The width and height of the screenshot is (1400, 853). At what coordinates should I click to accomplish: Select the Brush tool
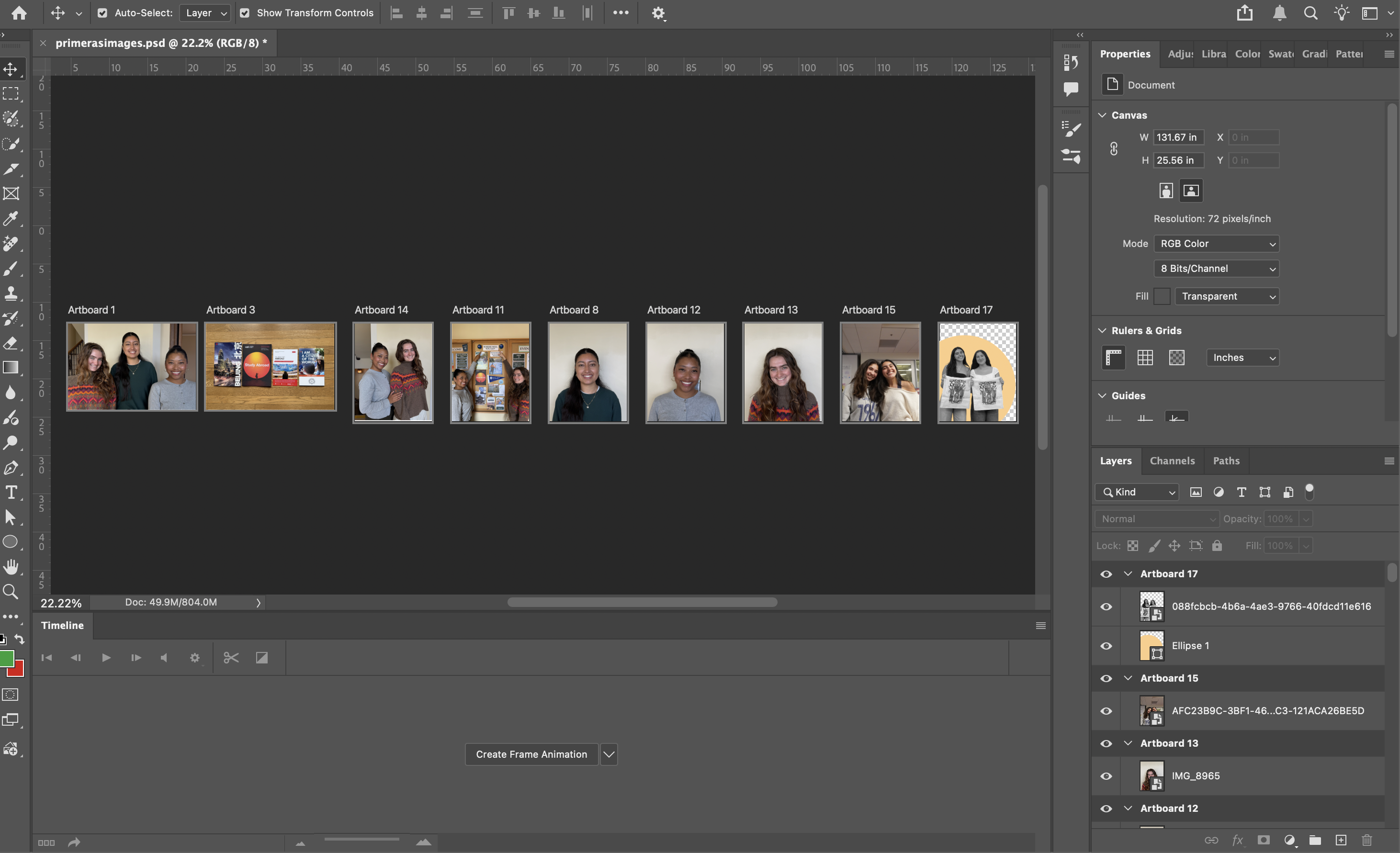11,269
